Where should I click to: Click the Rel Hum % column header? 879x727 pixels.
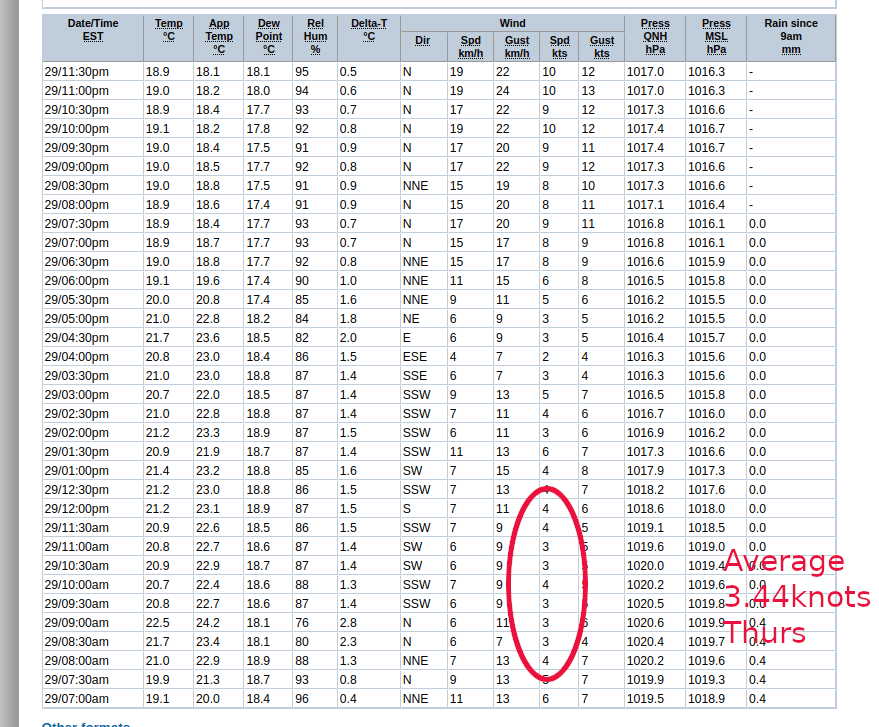coord(315,36)
